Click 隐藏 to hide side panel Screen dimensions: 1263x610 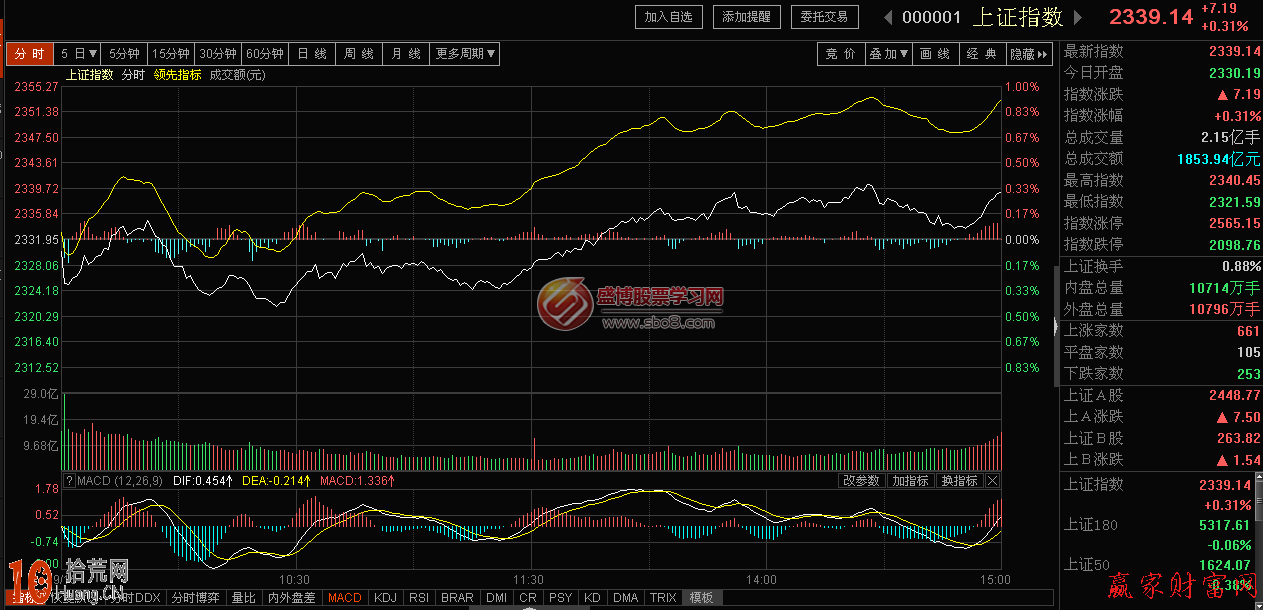(1029, 54)
